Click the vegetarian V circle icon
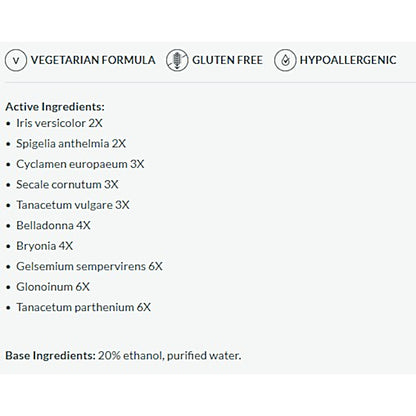 coord(16,60)
